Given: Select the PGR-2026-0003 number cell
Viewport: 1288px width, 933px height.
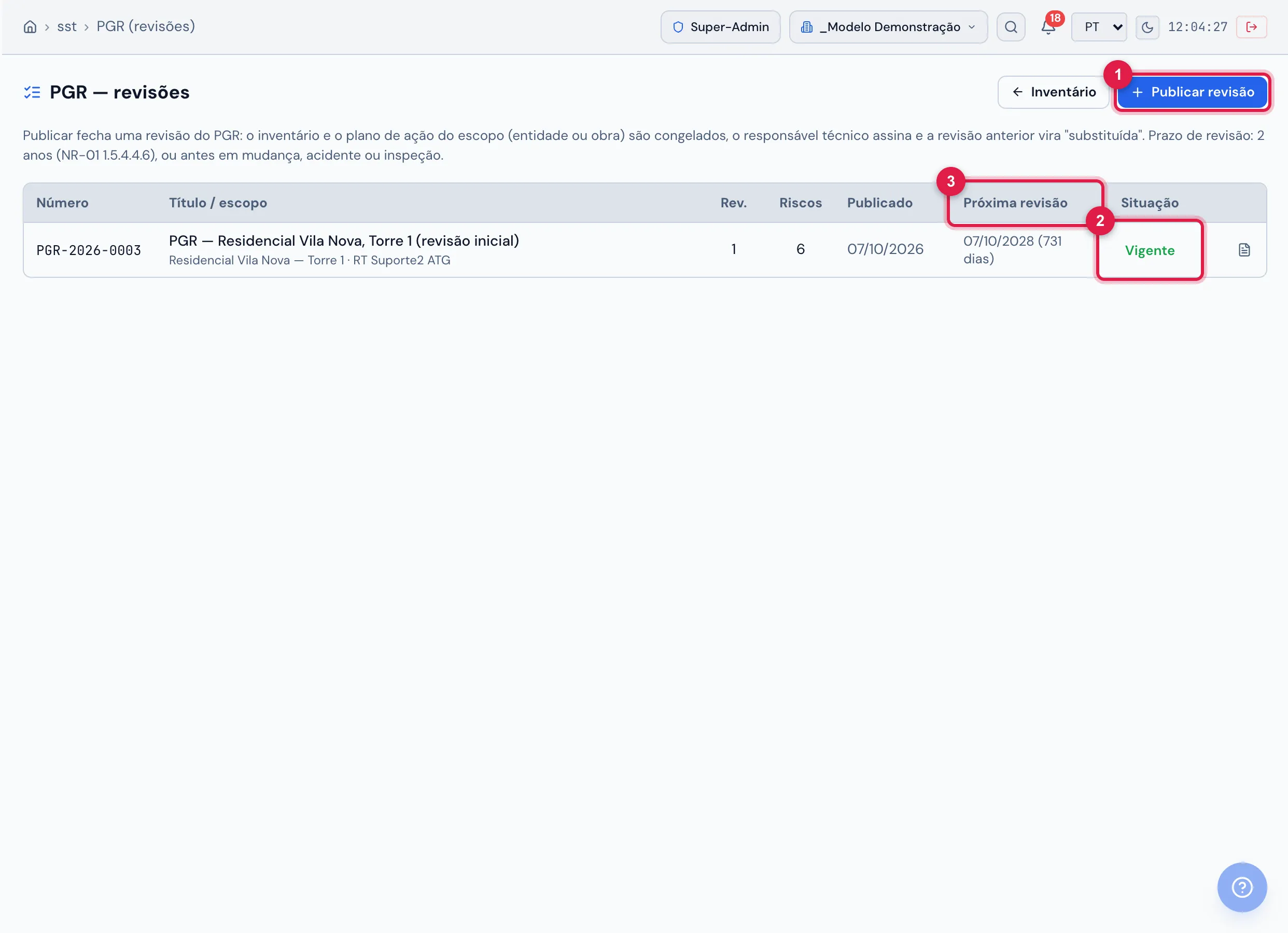Looking at the screenshot, I should tap(89, 250).
